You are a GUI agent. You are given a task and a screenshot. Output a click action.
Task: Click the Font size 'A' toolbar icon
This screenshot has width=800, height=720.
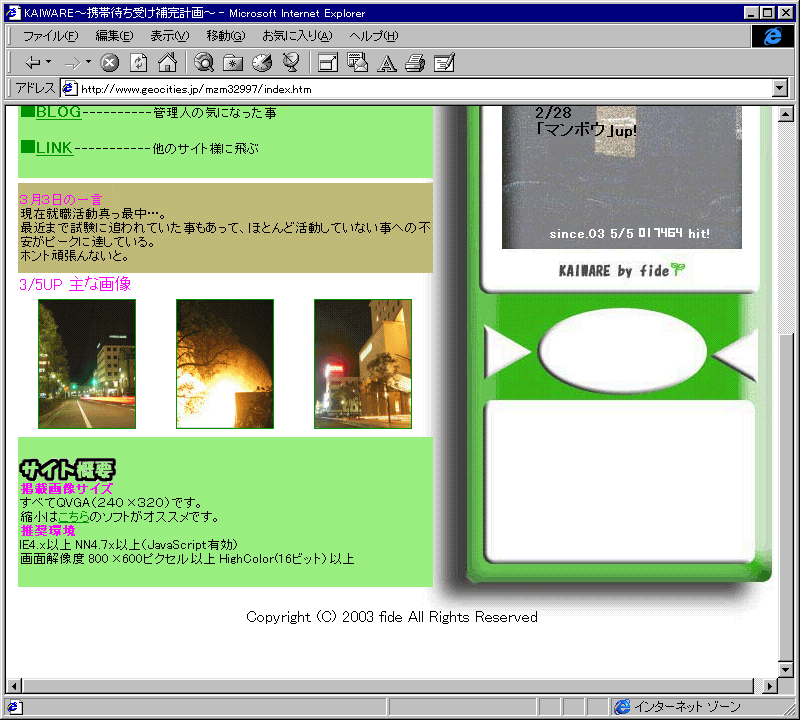pyautogui.click(x=386, y=63)
